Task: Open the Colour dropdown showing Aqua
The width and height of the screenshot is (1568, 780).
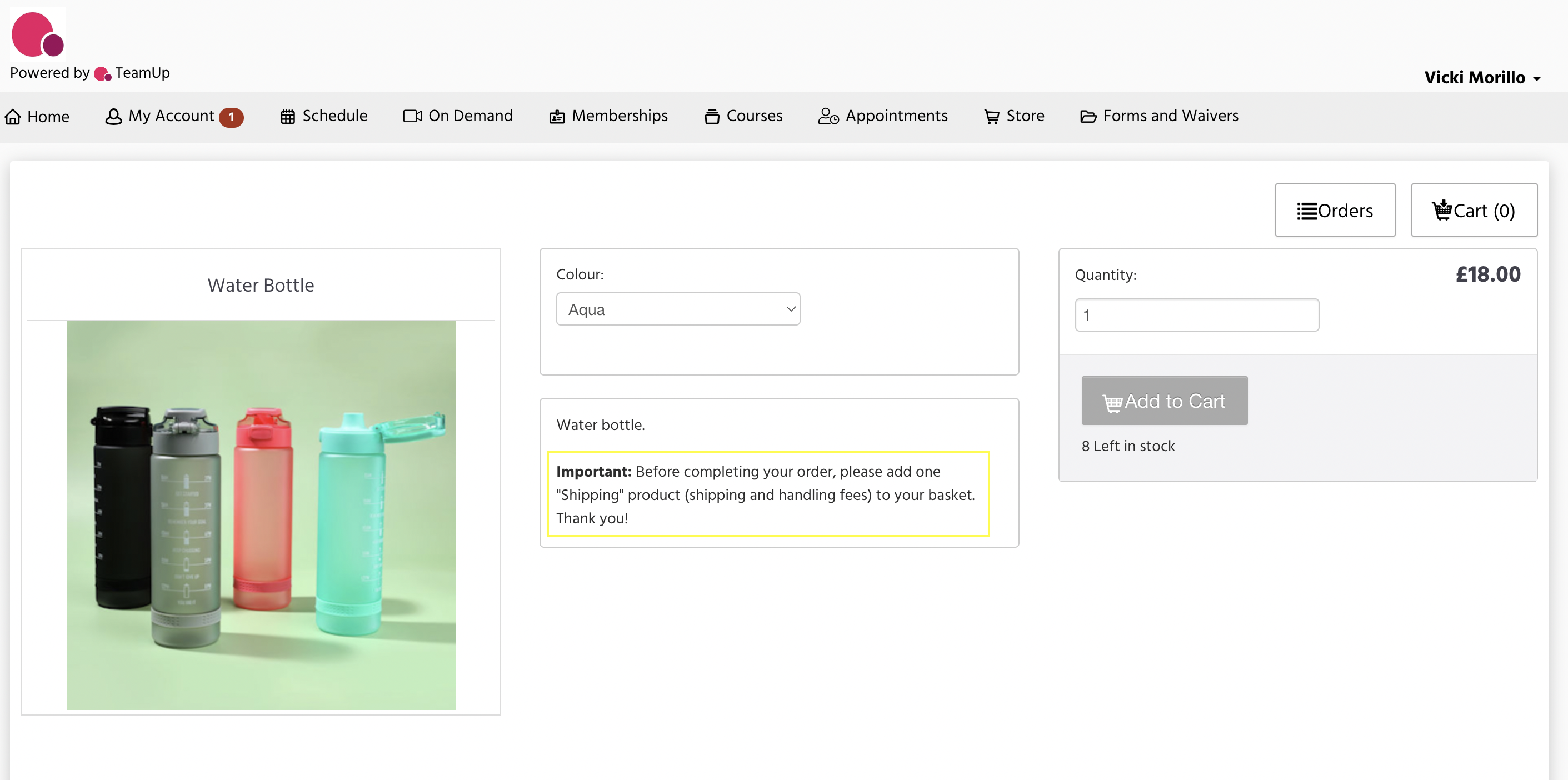Action: tap(677, 309)
